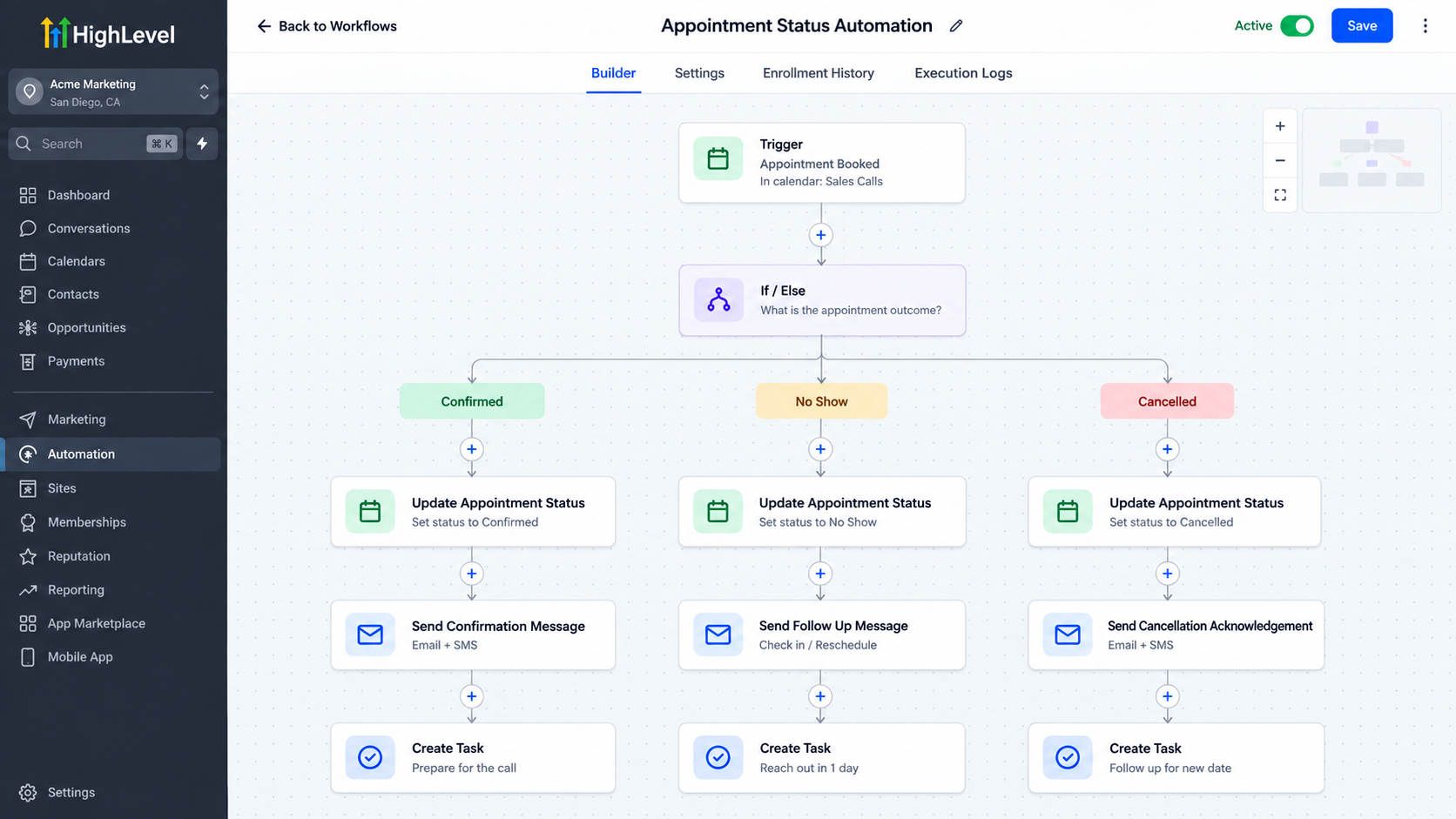Click the workflow minimap preview

tap(1372, 160)
